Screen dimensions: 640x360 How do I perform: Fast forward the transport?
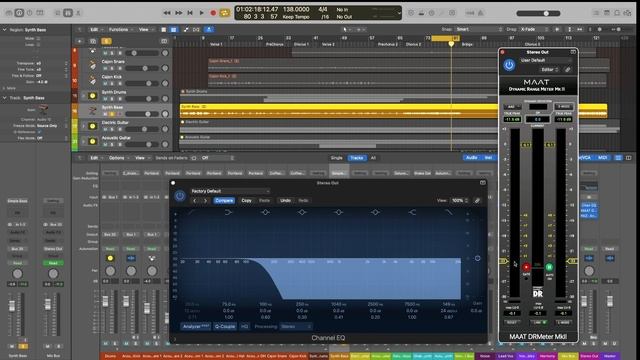[x=178, y=13]
